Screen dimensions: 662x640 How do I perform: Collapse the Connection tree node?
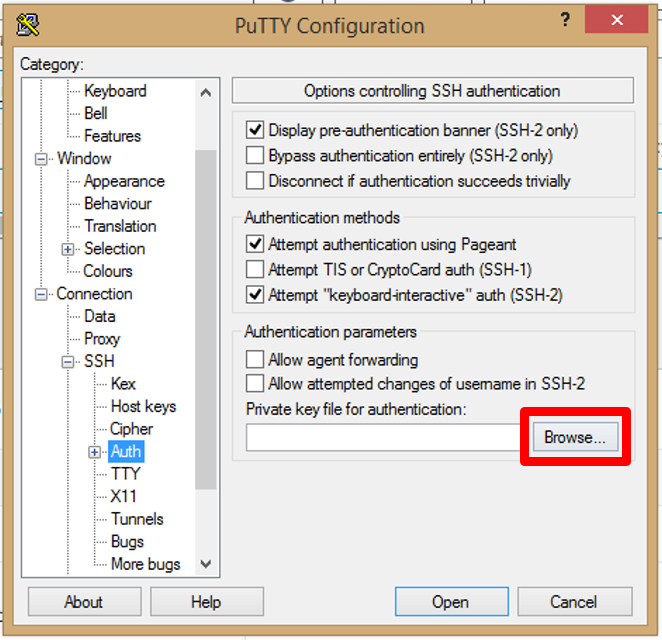pos(41,294)
